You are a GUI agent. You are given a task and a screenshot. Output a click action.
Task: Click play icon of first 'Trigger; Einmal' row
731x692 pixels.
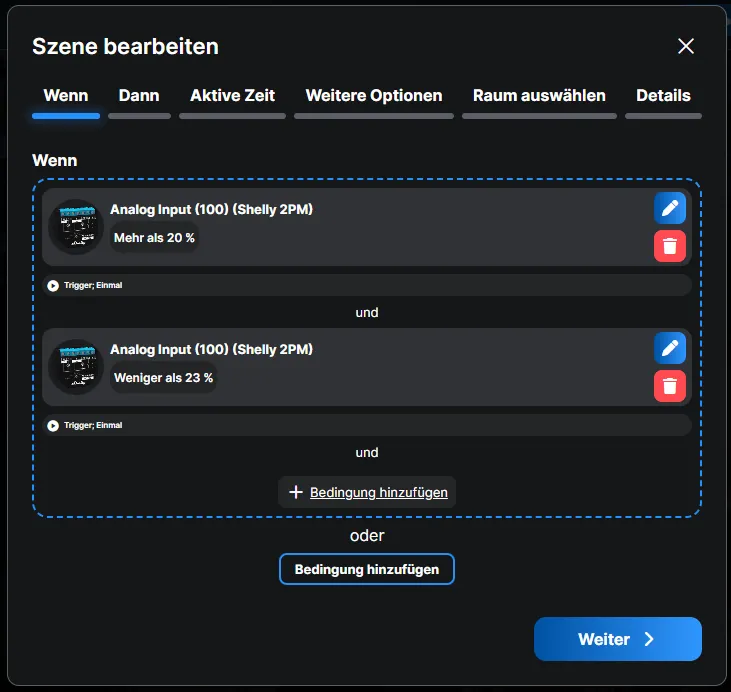pyautogui.click(x=53, y=285)
